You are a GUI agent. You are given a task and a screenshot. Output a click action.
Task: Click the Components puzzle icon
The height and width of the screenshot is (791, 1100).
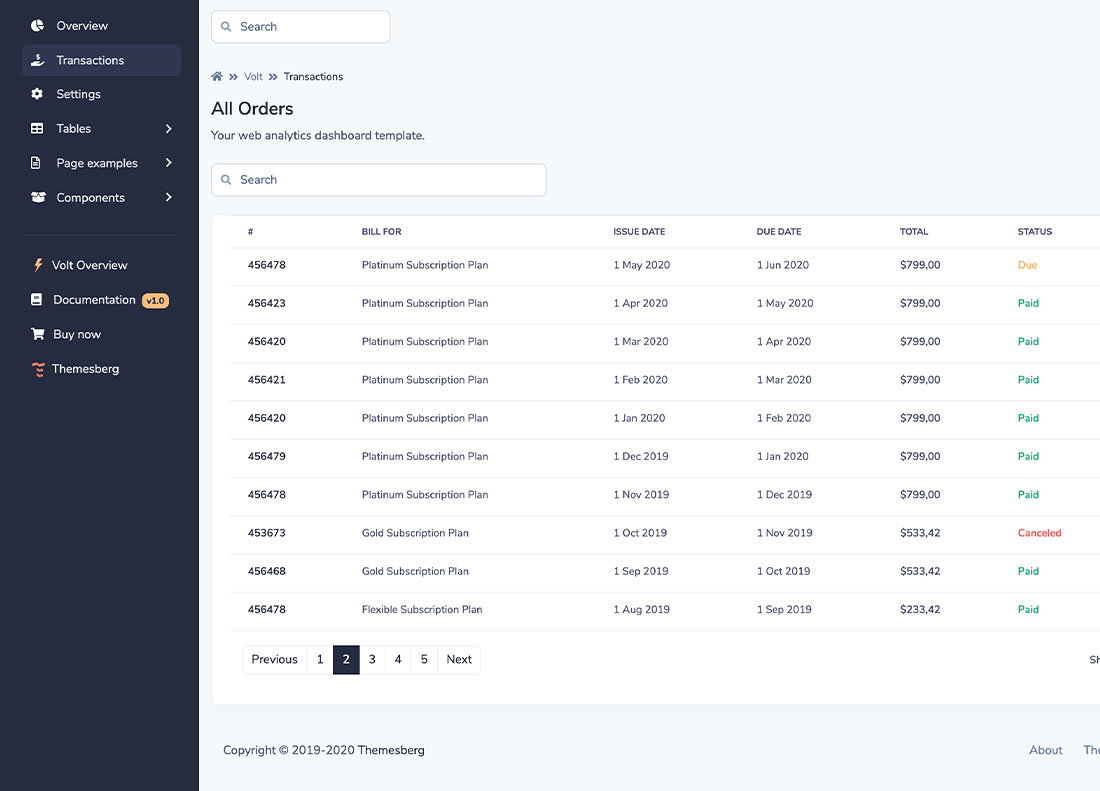coord(38,197)
